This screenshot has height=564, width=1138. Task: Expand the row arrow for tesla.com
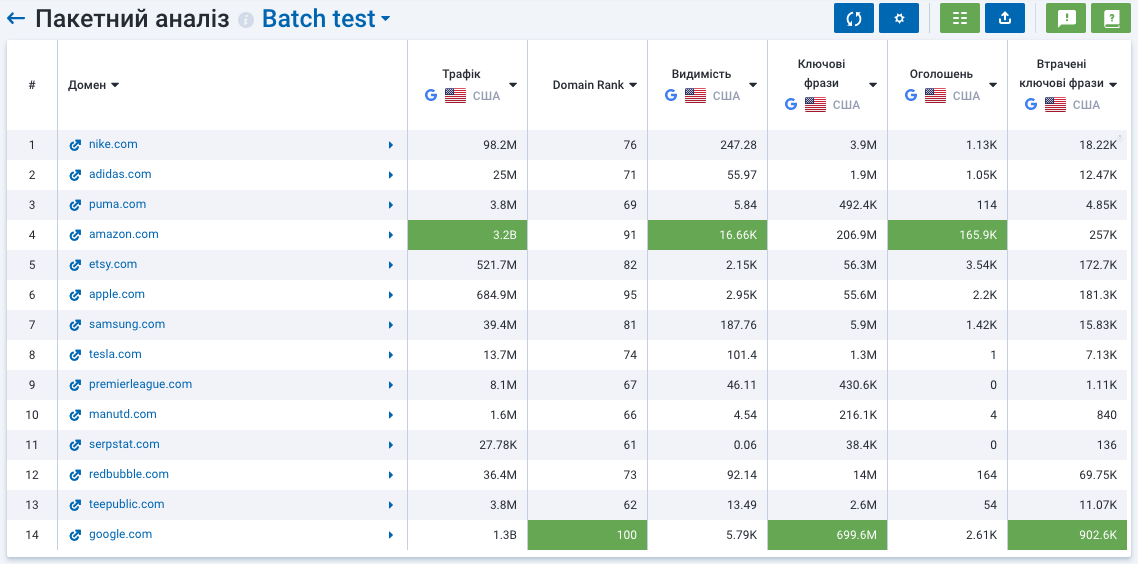click(x=391, y=355)
